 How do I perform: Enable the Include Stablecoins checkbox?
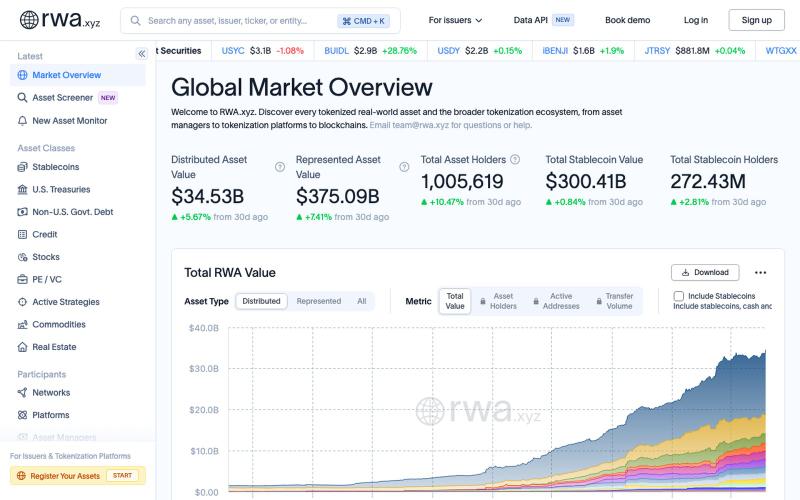point(679,296)
